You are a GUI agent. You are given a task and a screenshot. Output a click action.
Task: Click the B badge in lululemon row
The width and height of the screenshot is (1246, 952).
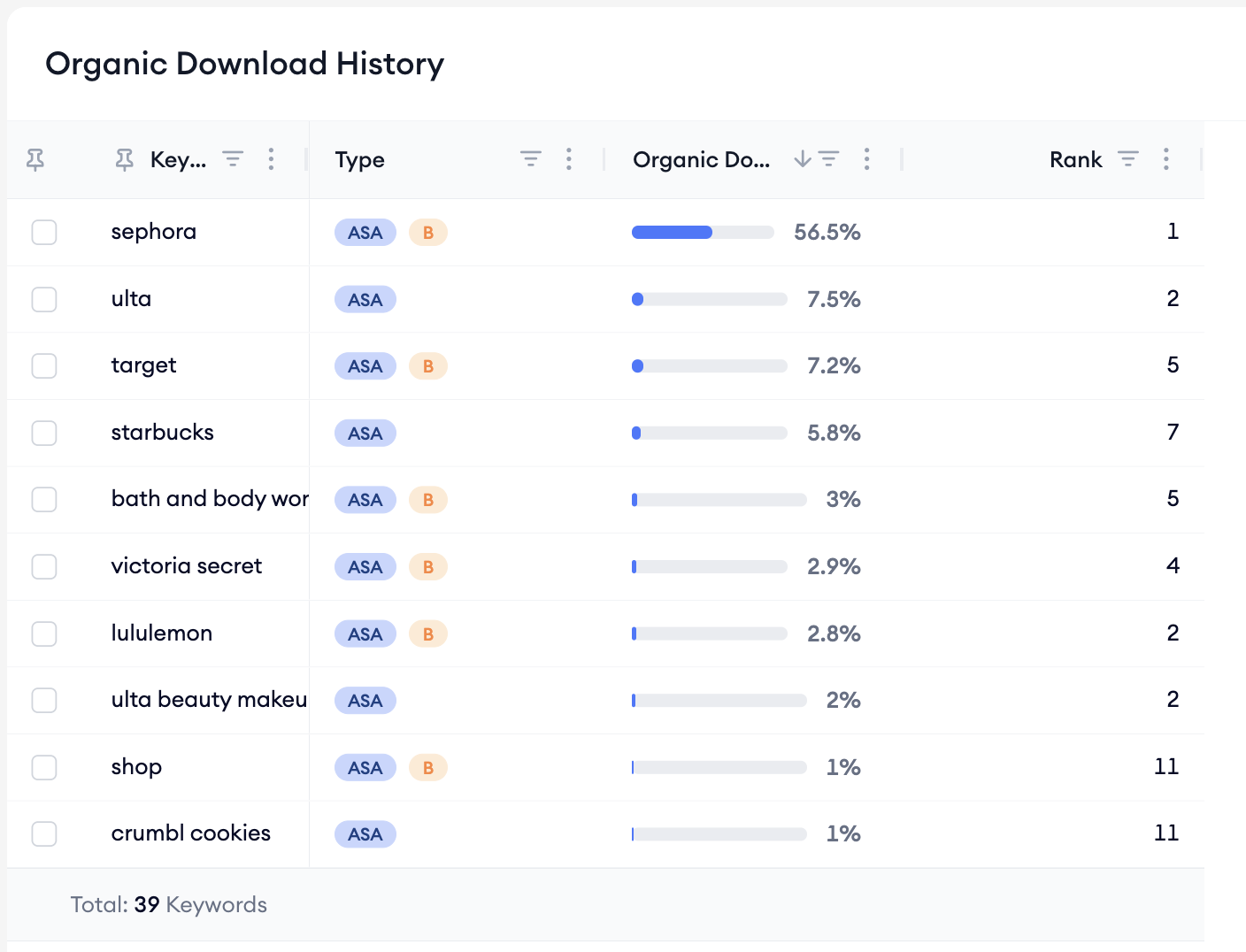tap(428, 634)
